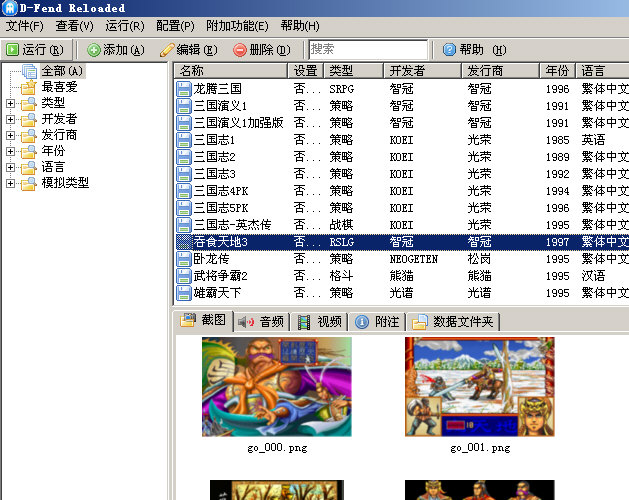Expand the 年份 tree node
Image resolution: width=629 pixels, height=500 pixels.
(x=10, y=151)
